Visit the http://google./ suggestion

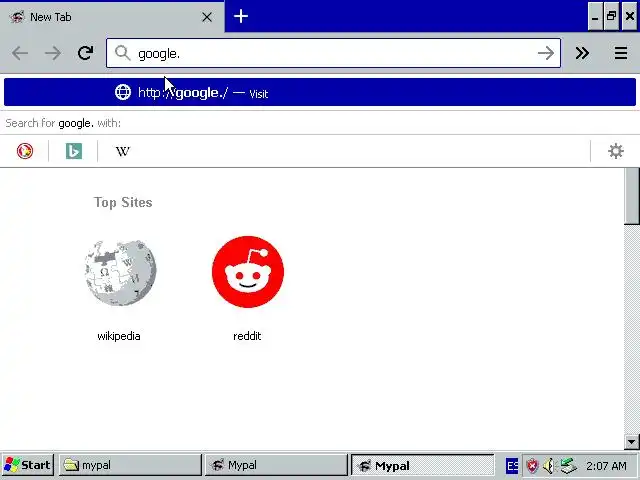pos(320,92)
